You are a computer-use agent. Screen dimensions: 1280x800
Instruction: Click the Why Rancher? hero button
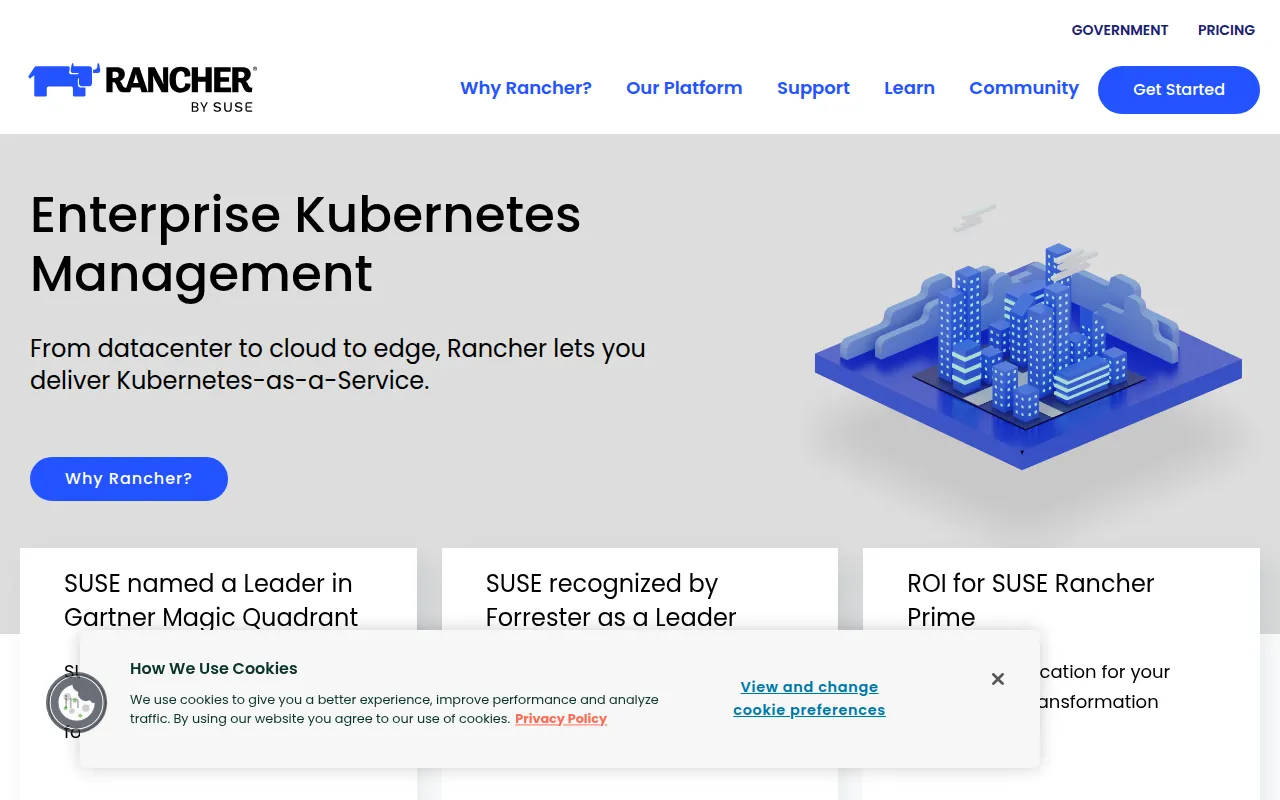click(129, 479)
